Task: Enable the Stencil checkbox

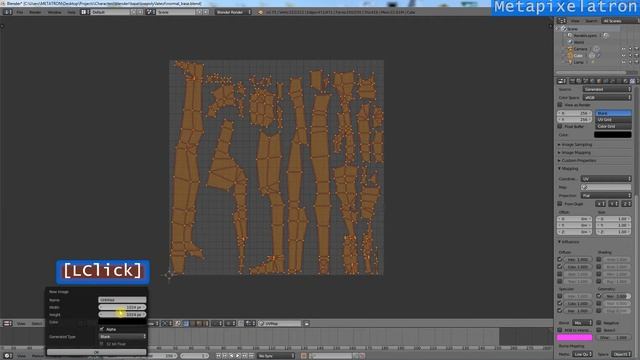Action: pos(599,330)
